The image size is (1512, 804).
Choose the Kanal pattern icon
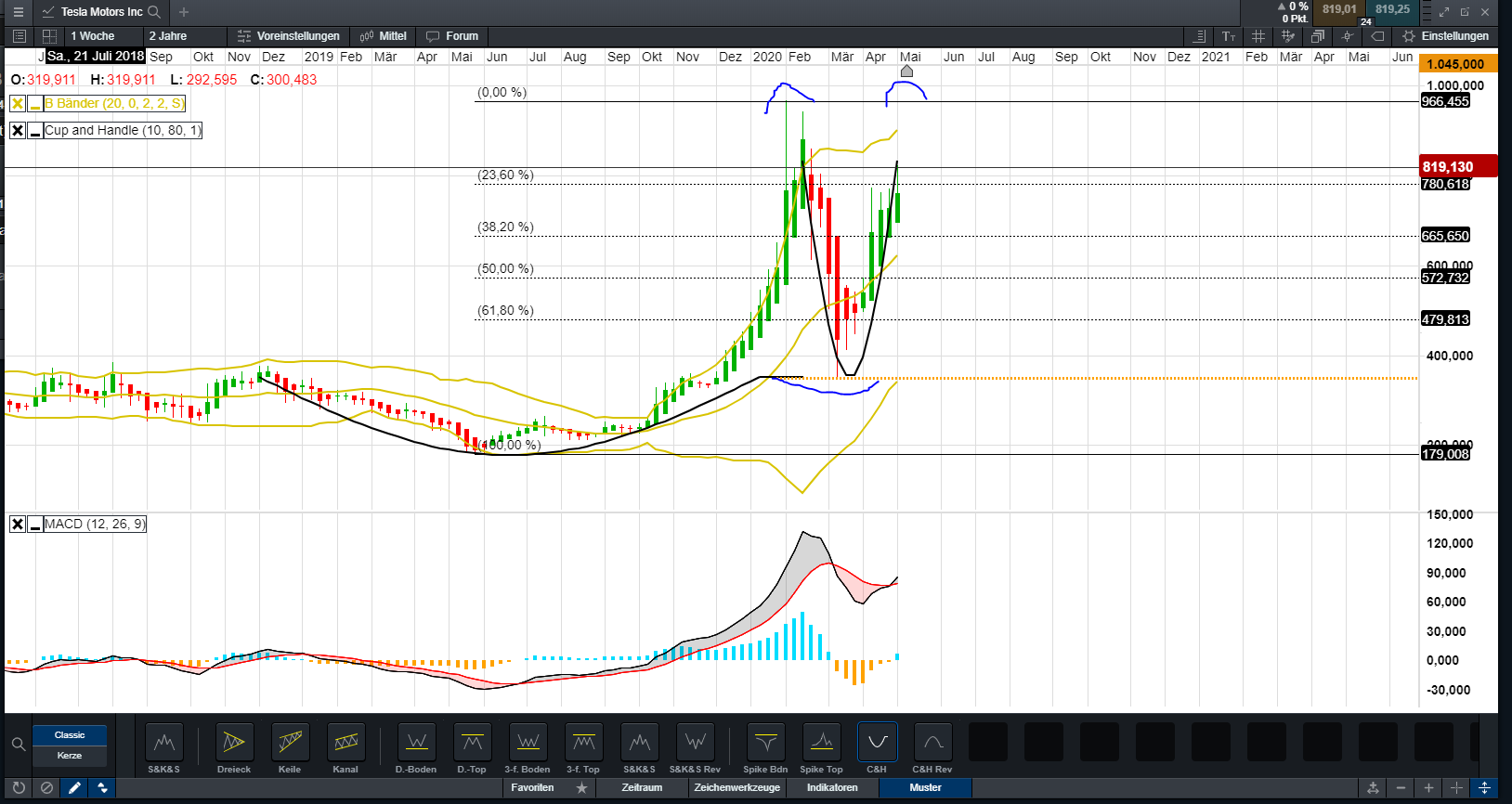(345, 743)
